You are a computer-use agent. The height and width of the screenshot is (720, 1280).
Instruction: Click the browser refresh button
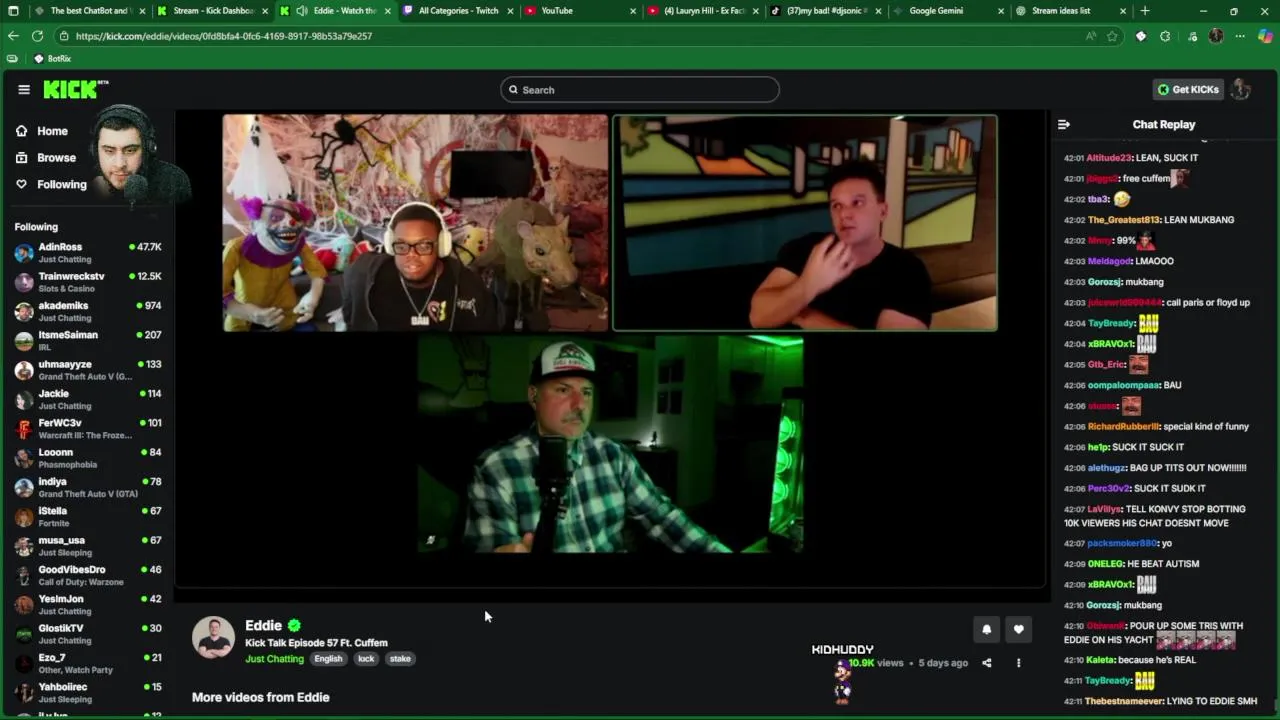[37, 36]
